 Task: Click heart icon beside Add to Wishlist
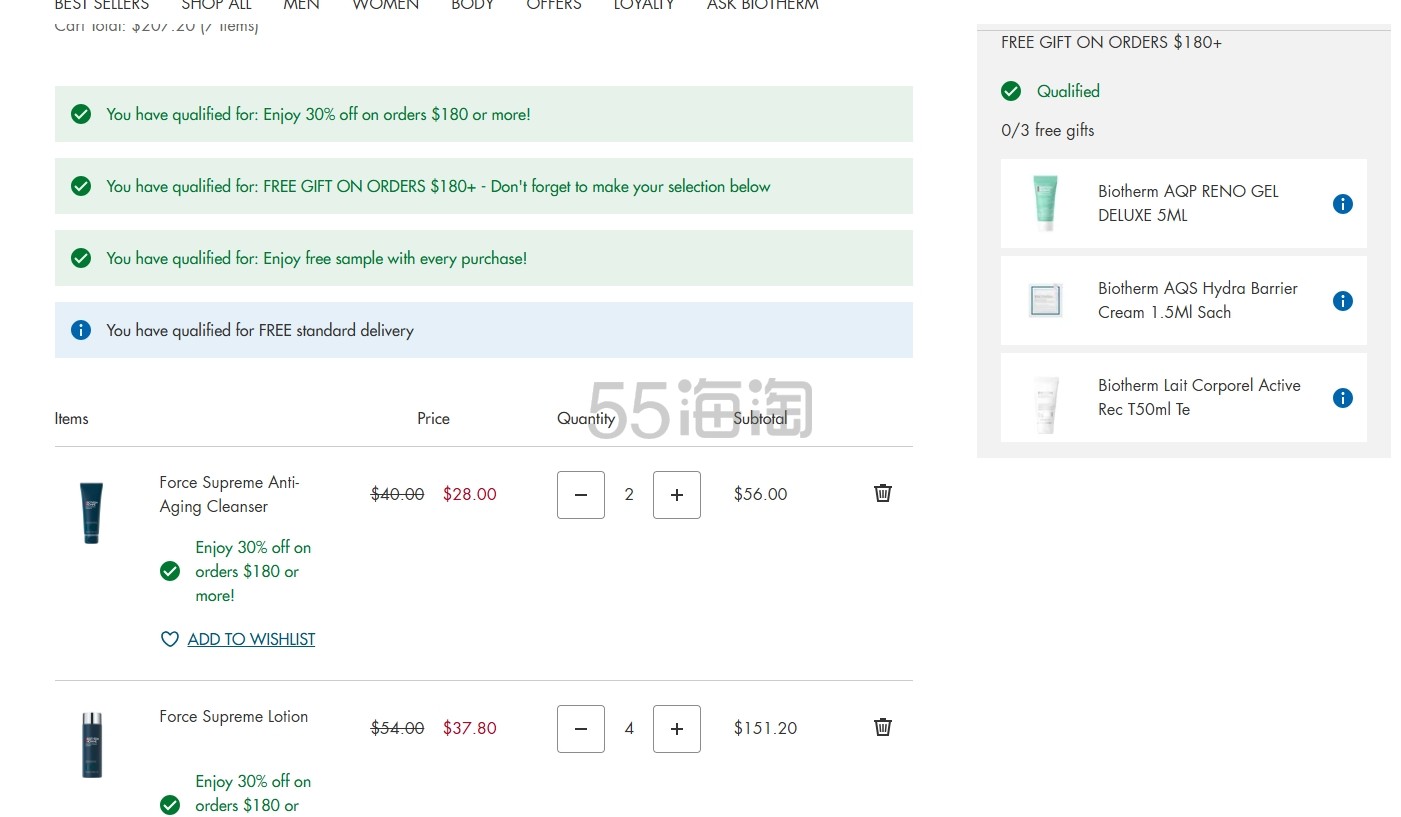click(x=170, y=639)
